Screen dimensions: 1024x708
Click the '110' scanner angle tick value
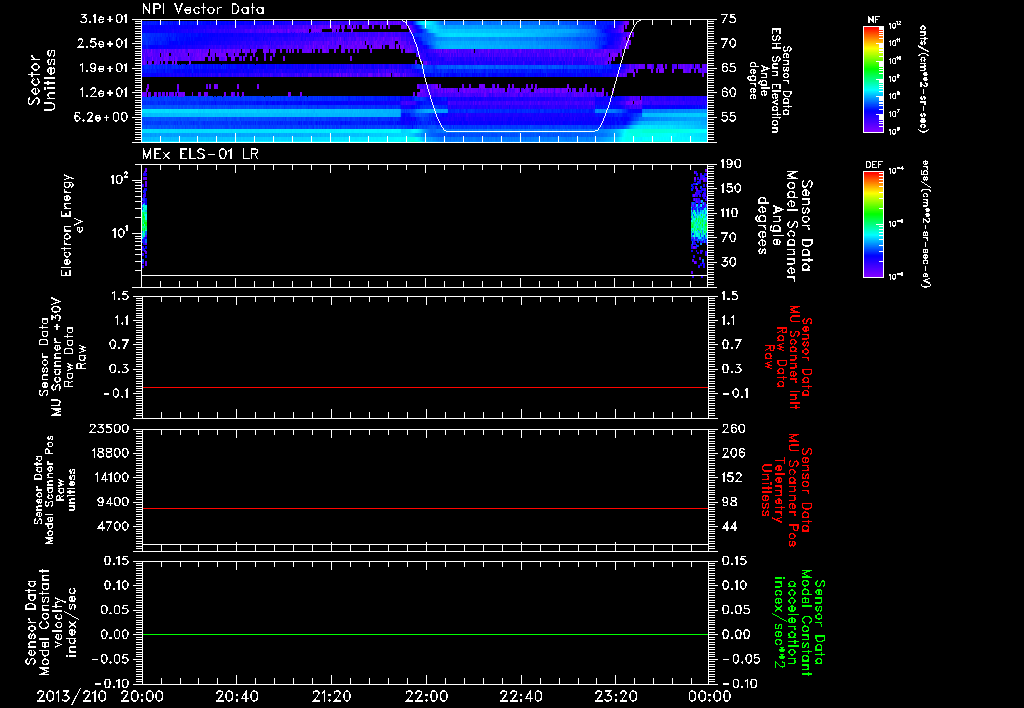730,213
